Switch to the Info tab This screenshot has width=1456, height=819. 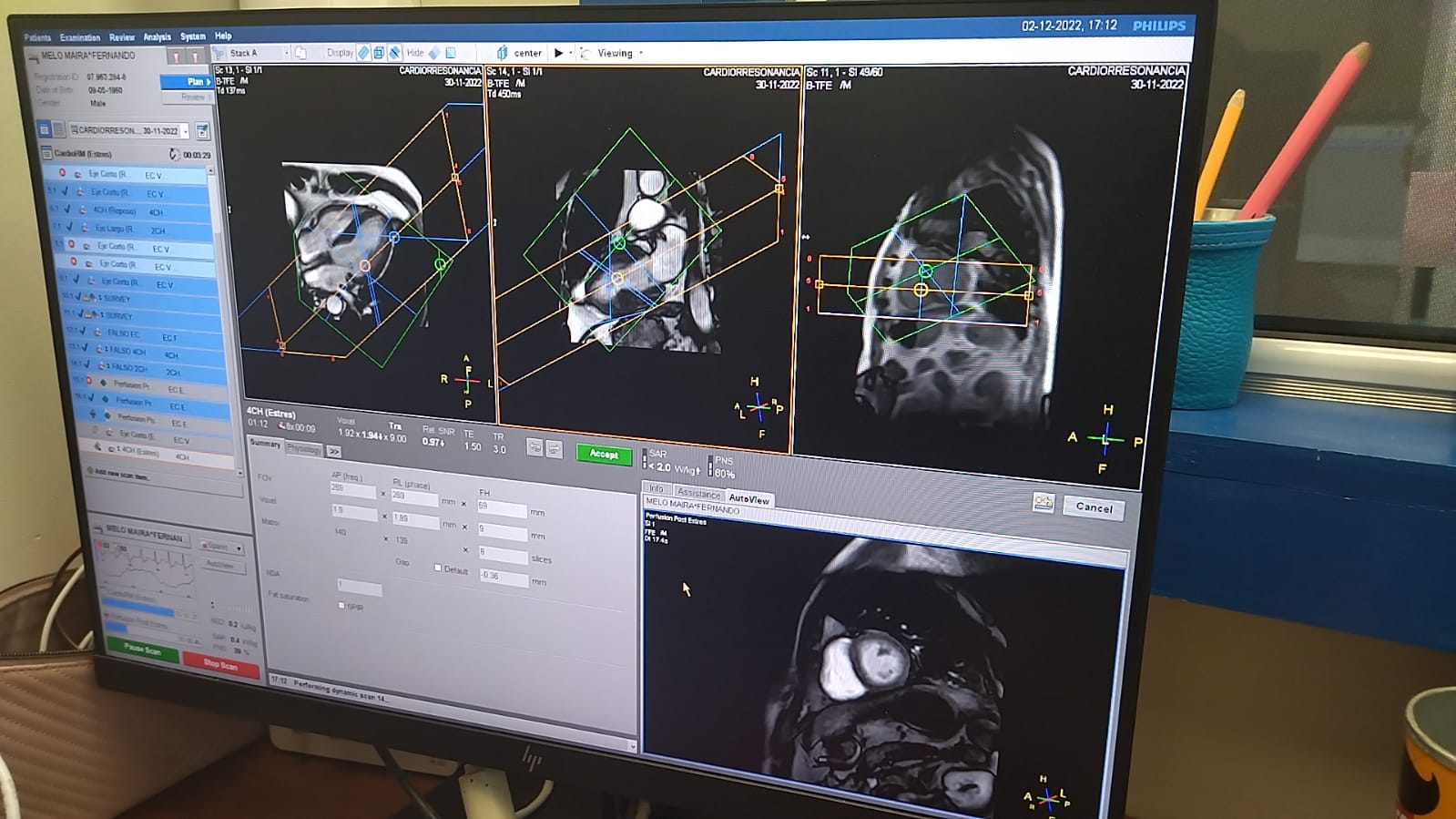pyautogui.click(x=656, y=488)
